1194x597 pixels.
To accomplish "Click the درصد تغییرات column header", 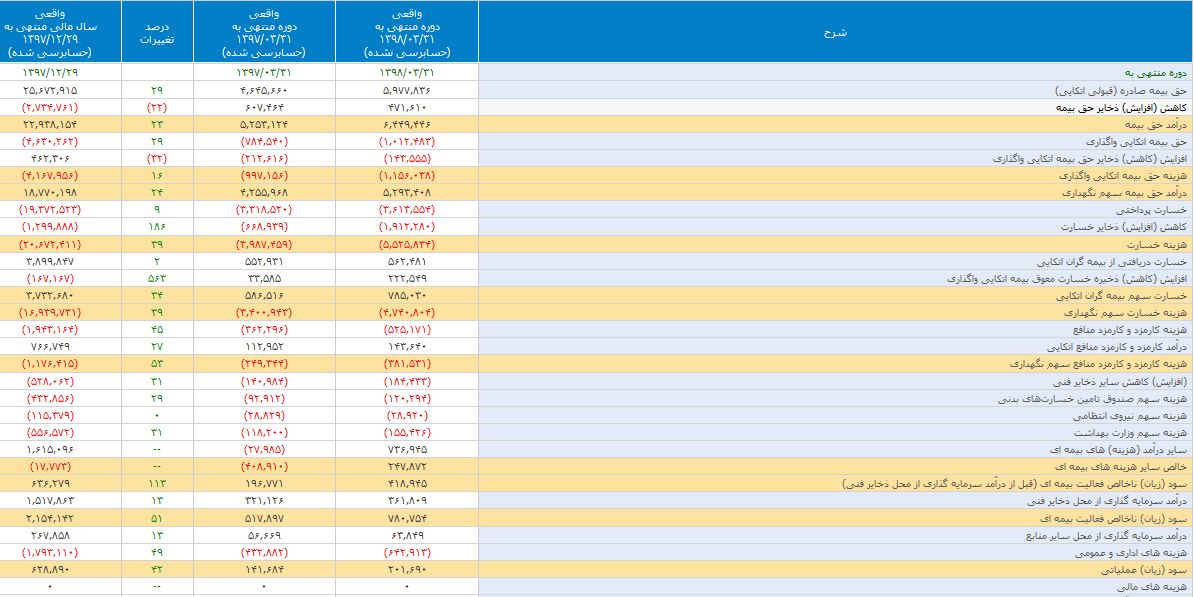I will (158, 31).
